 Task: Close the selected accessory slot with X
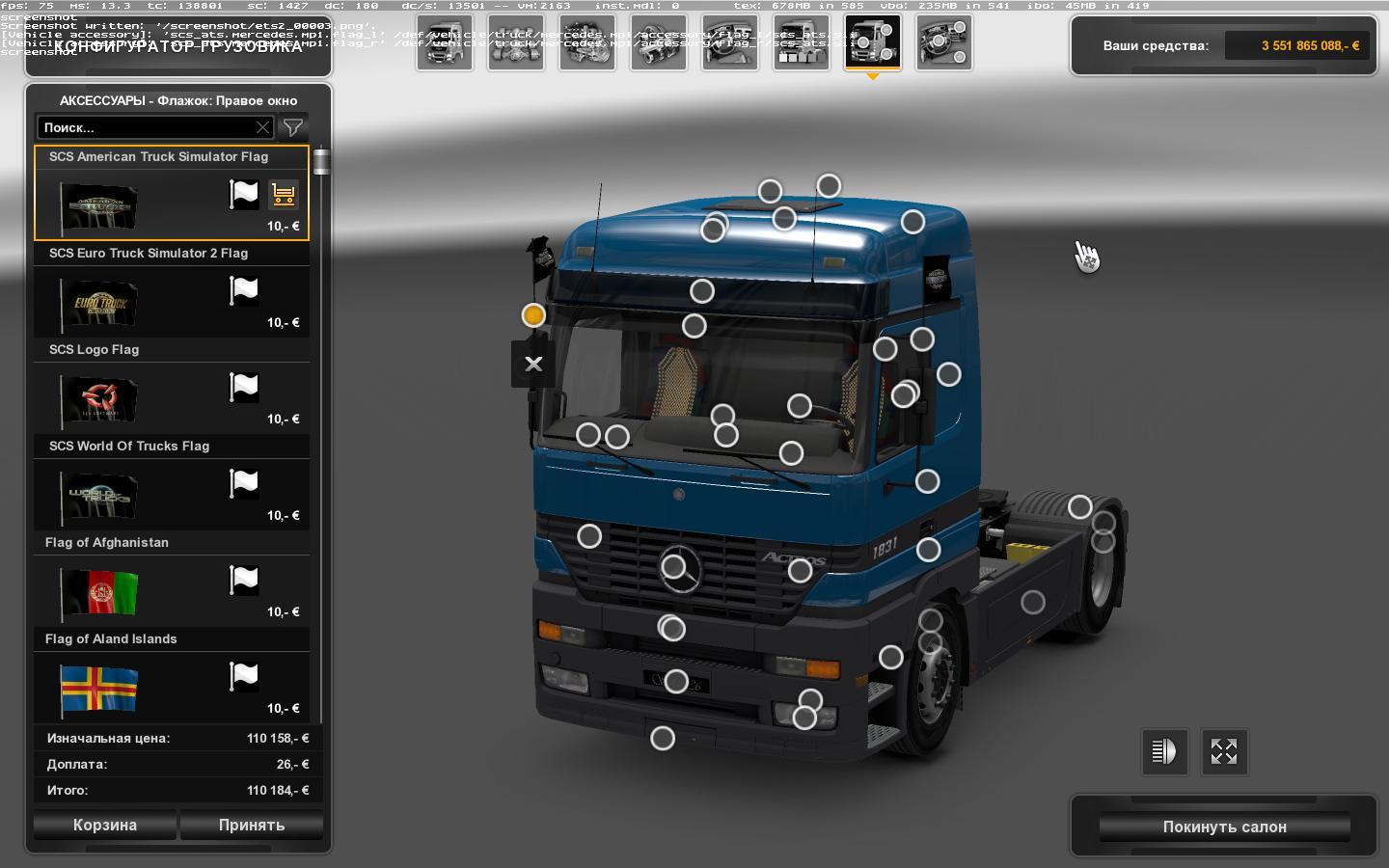pyautogui.click(x=532, y=364)
